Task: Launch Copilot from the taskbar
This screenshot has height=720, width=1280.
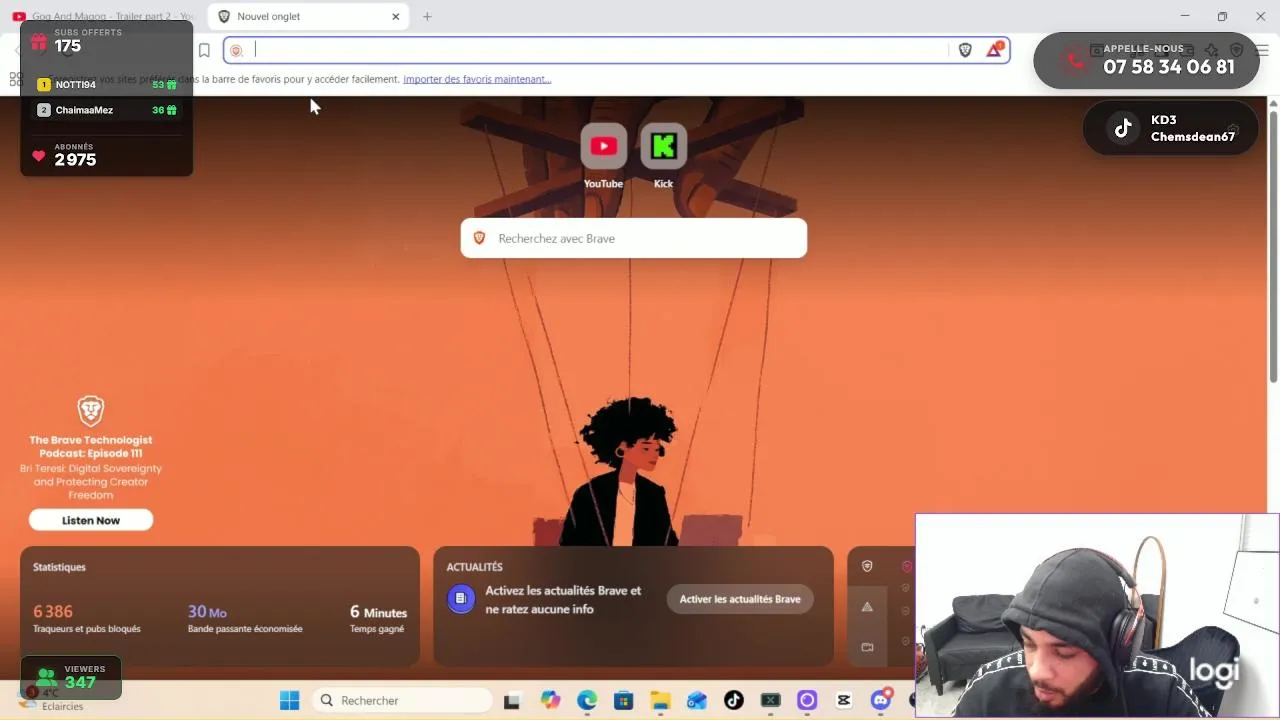Action: point(550,700)
